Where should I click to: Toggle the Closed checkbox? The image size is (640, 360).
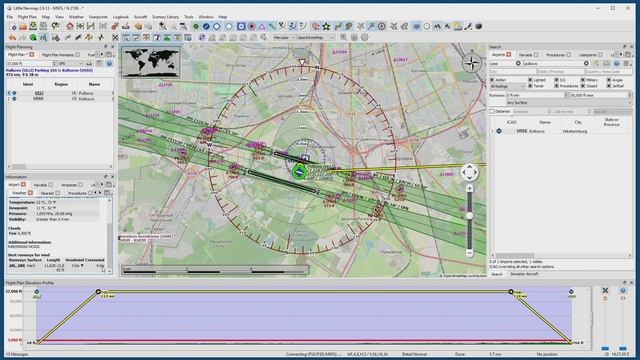(583, 86)
